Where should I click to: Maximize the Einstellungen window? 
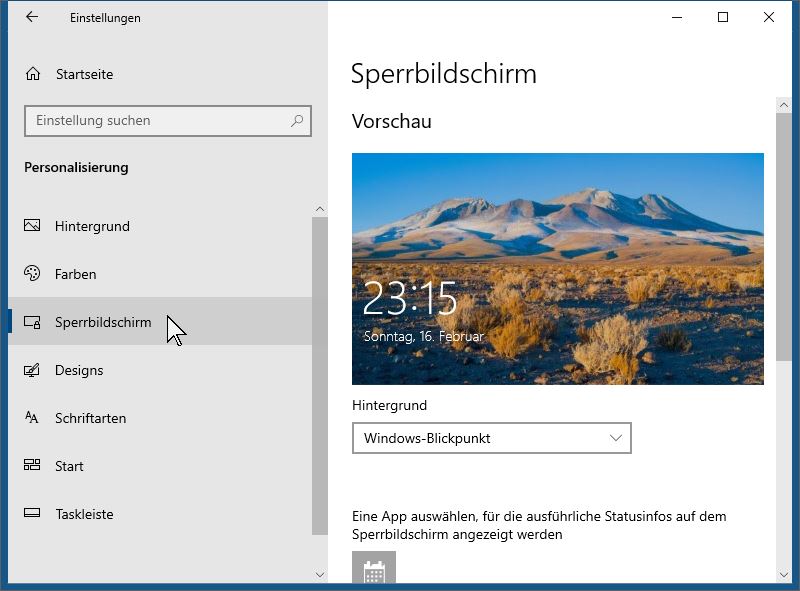point(723,17)
